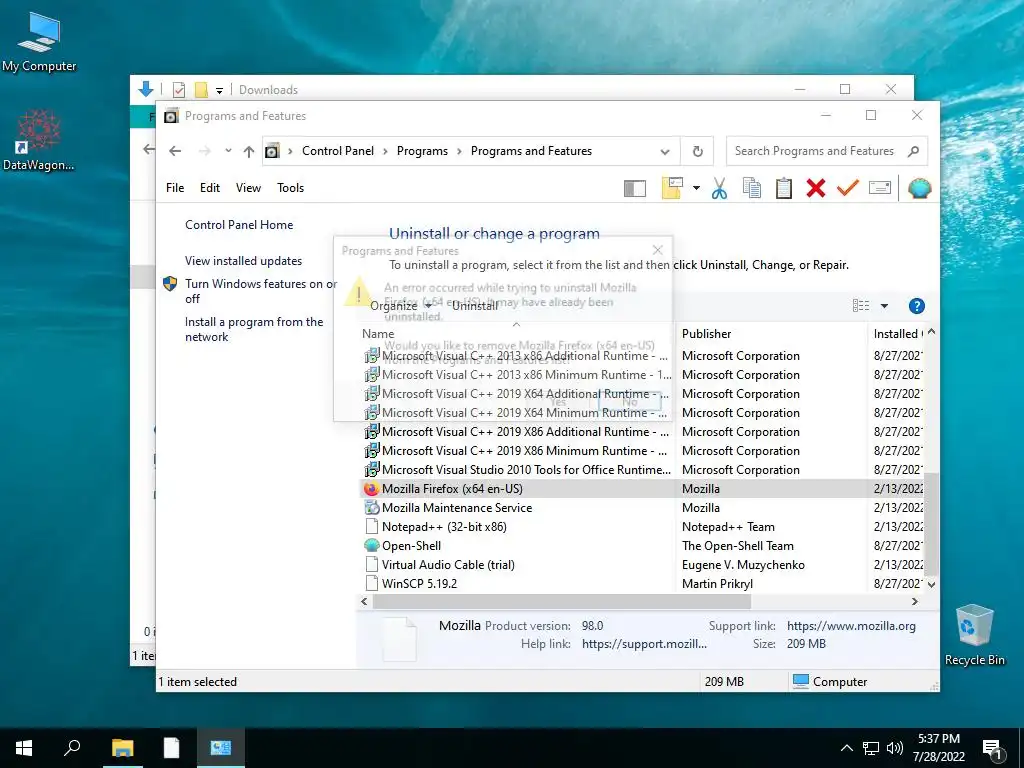
Task: Click the Windows Start button
Action: click(x=24, y=748)
